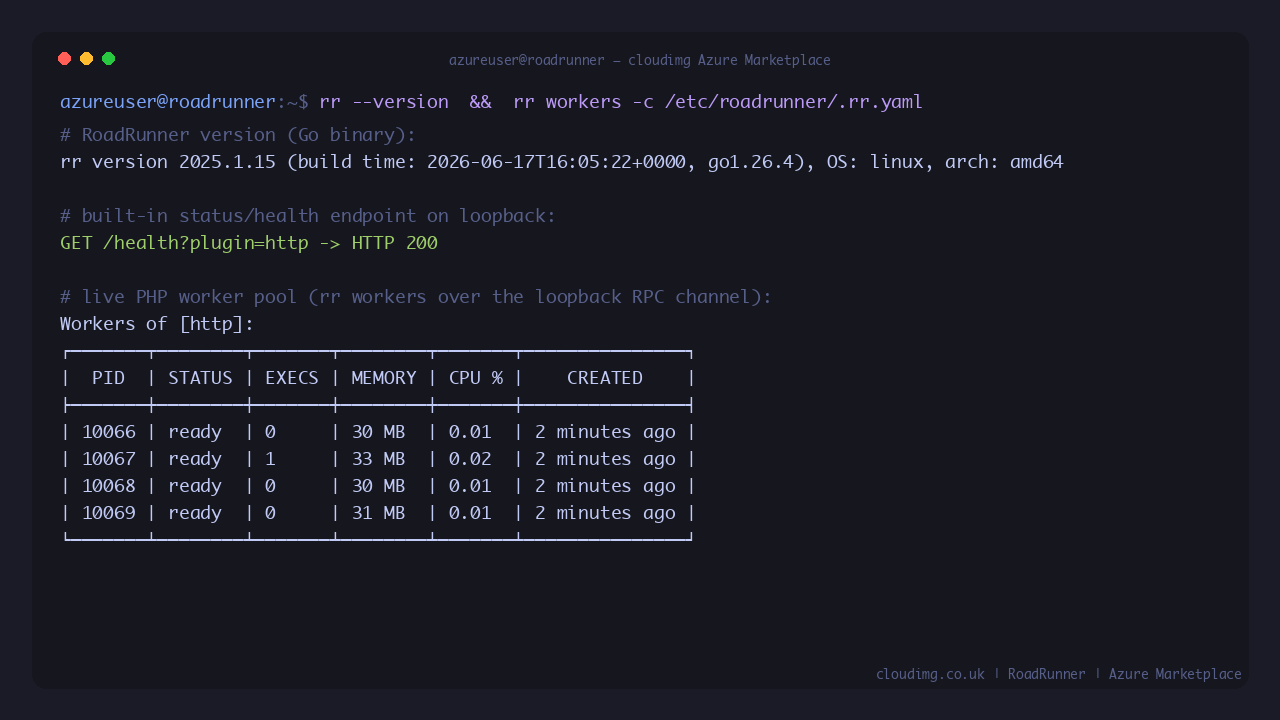Click the ready status of worker 10068
1280x720 pixels.
195,486
